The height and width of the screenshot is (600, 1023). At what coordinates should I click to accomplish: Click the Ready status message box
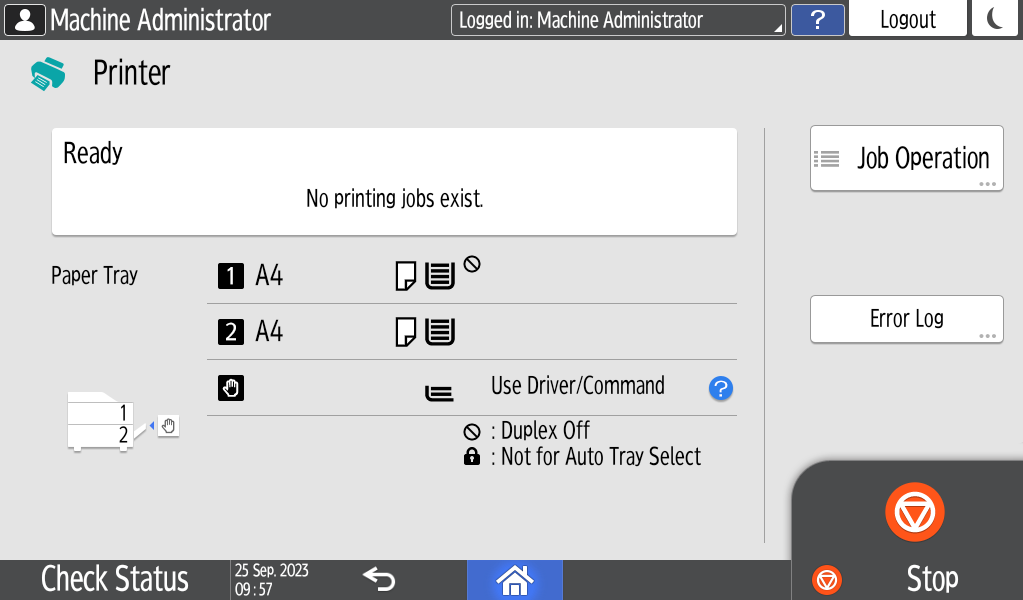coord(394,181)
